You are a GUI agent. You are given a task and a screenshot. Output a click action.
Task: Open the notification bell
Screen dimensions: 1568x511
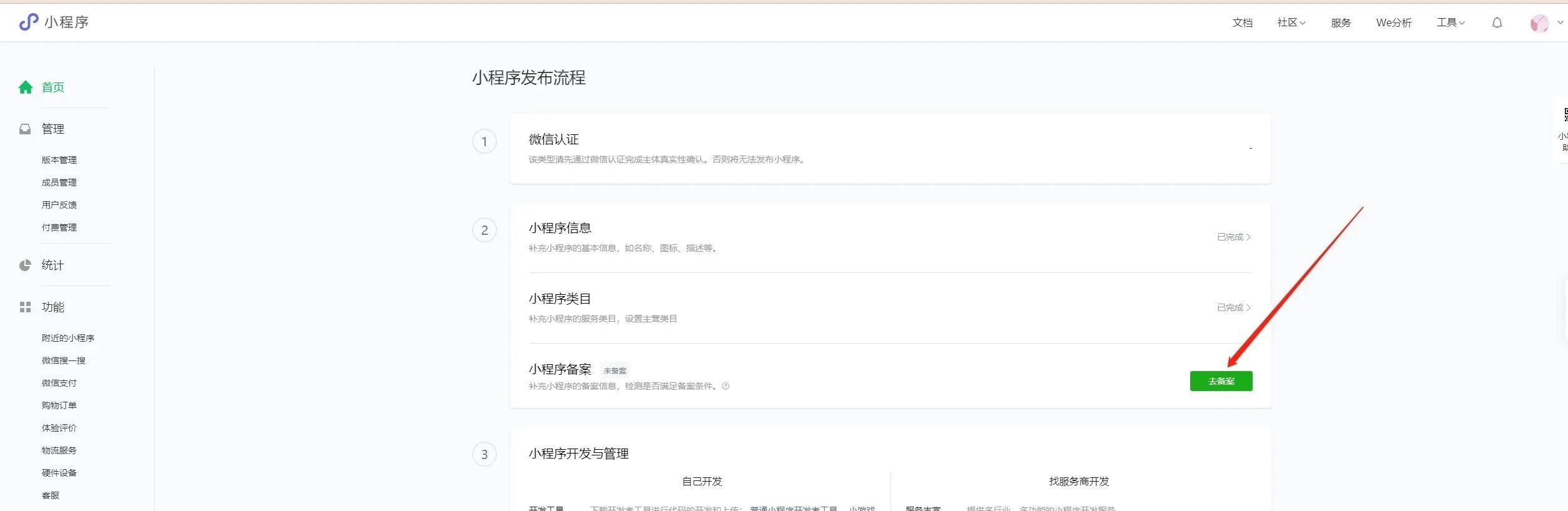[x=1497, y=23]
